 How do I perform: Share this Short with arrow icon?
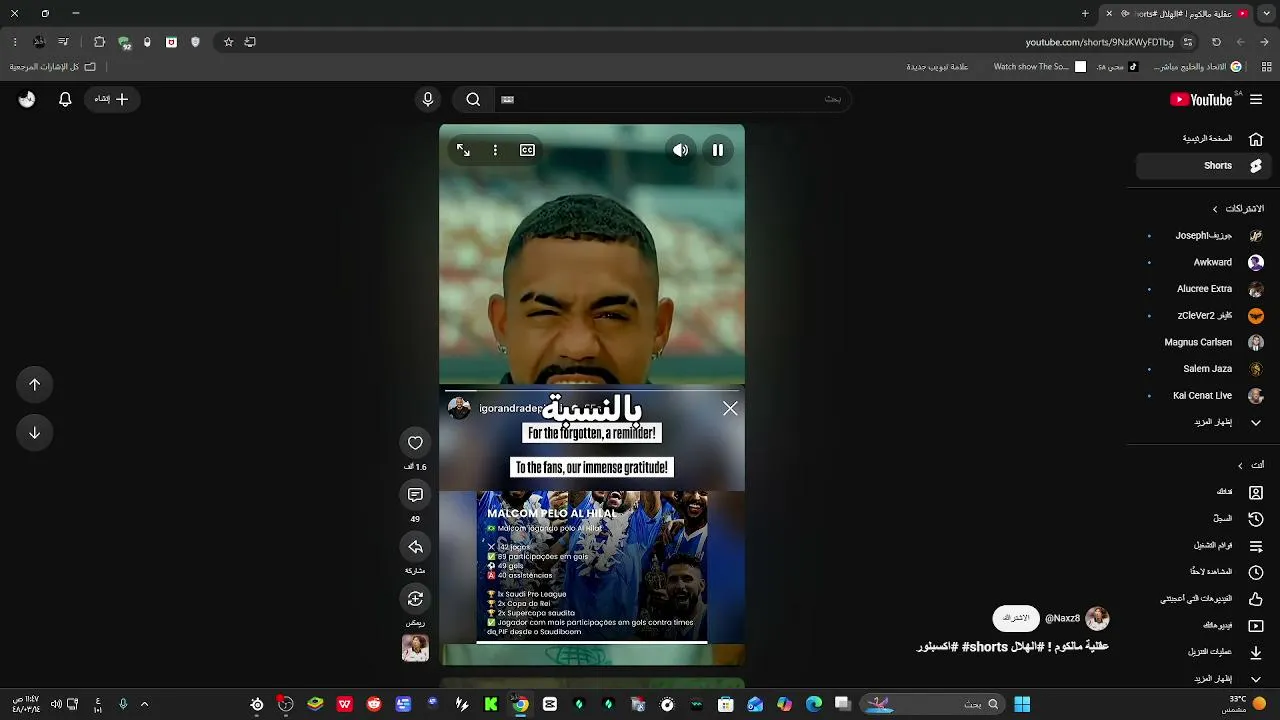(415, 547)
